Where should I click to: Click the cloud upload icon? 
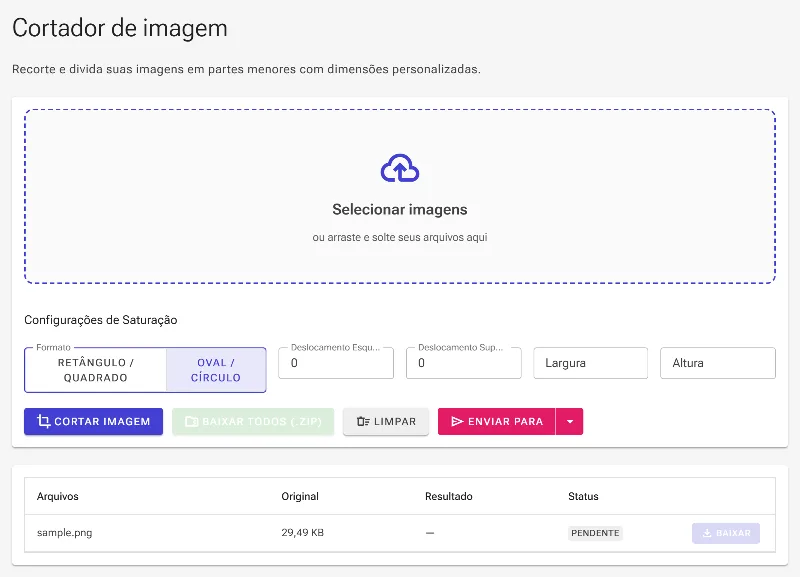[399, 168]
